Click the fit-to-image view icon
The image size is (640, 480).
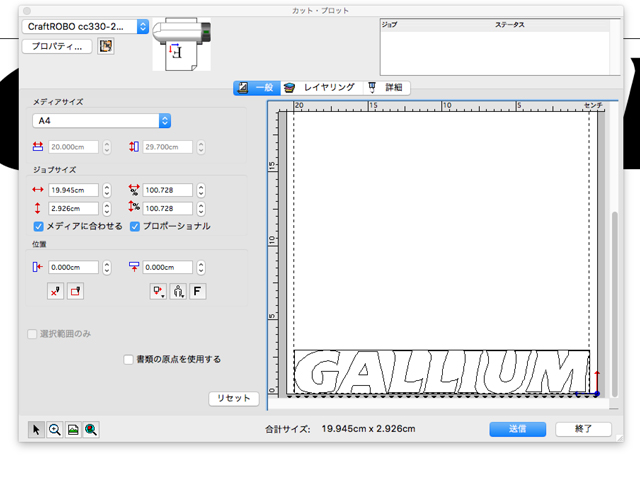coord(73,429)
